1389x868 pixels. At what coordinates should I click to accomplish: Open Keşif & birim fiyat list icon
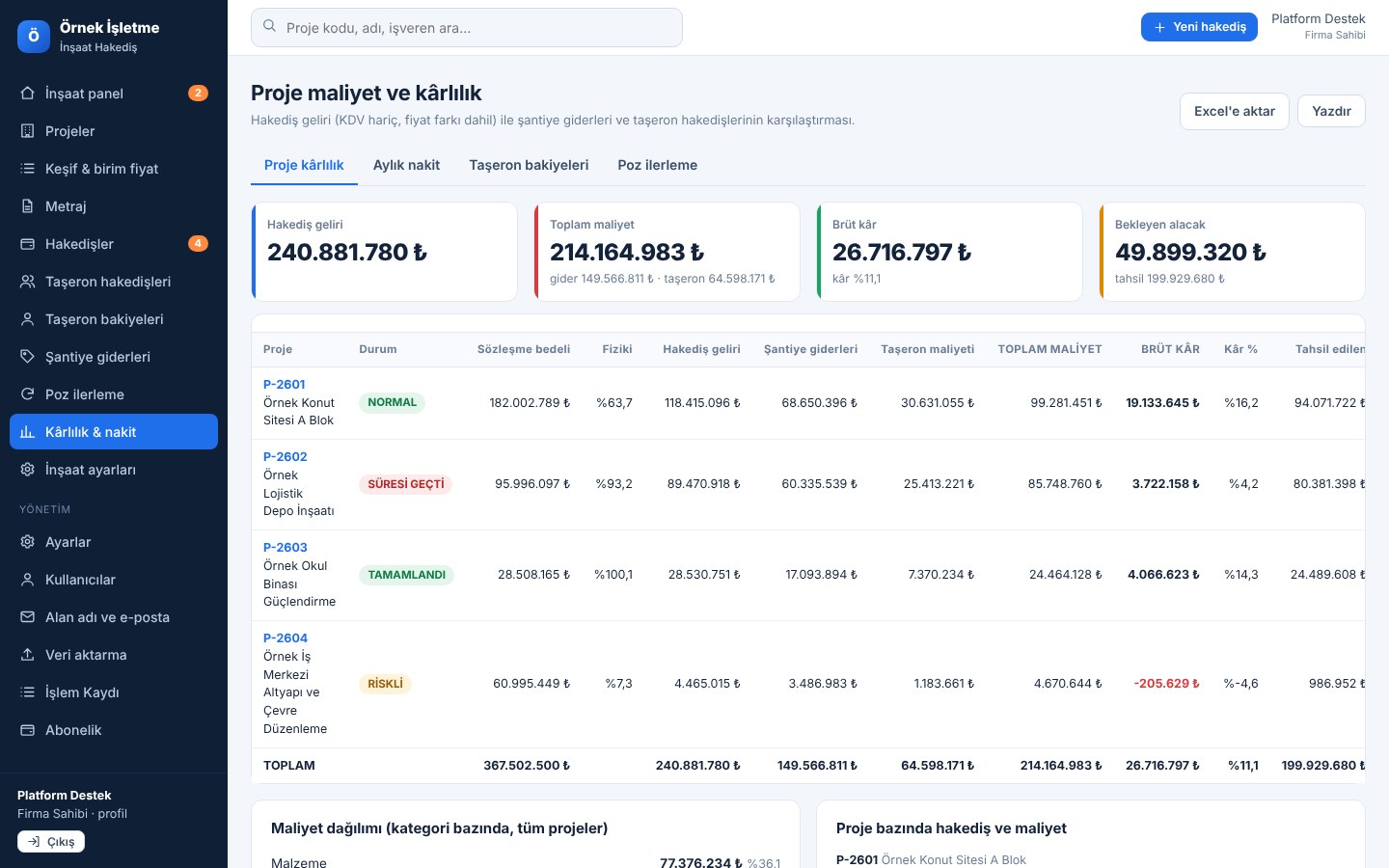(x=27, y=169)
